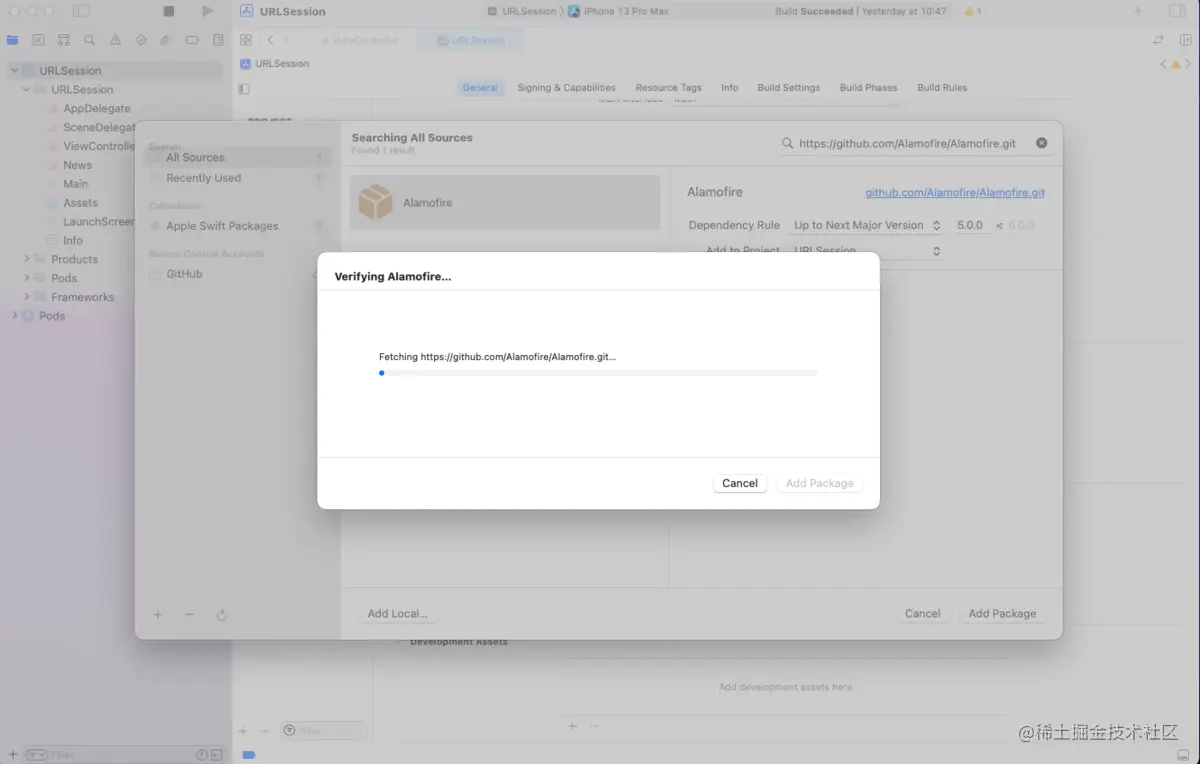Switch to the Build Phases tab
Image resolution: width=1200 pixels, height=764 pixels.
(x=868, y=88)
